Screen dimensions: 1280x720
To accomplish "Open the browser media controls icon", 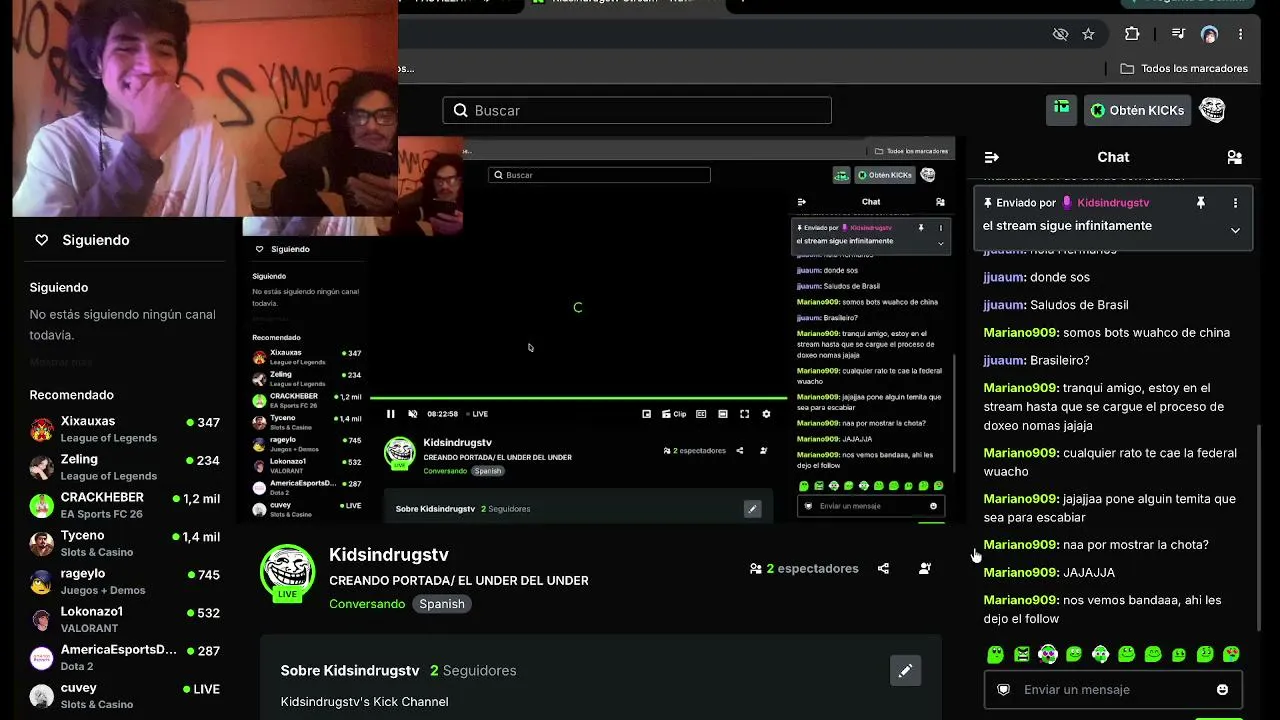I will pos(1179,34).
